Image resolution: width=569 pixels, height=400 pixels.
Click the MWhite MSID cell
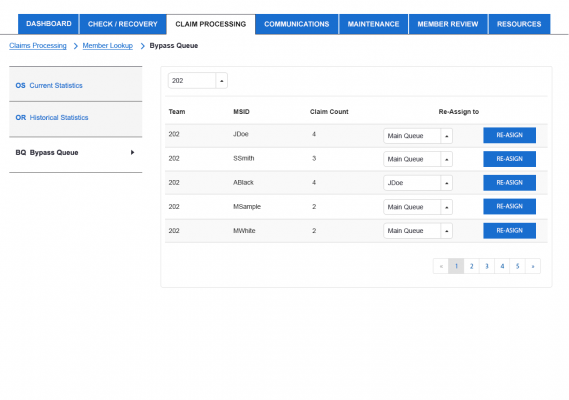(244, 231)
